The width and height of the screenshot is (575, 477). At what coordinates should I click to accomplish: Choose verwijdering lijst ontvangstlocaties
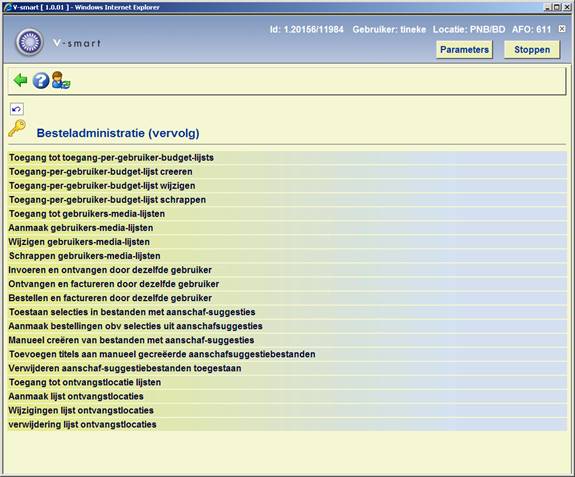(287, 425)
